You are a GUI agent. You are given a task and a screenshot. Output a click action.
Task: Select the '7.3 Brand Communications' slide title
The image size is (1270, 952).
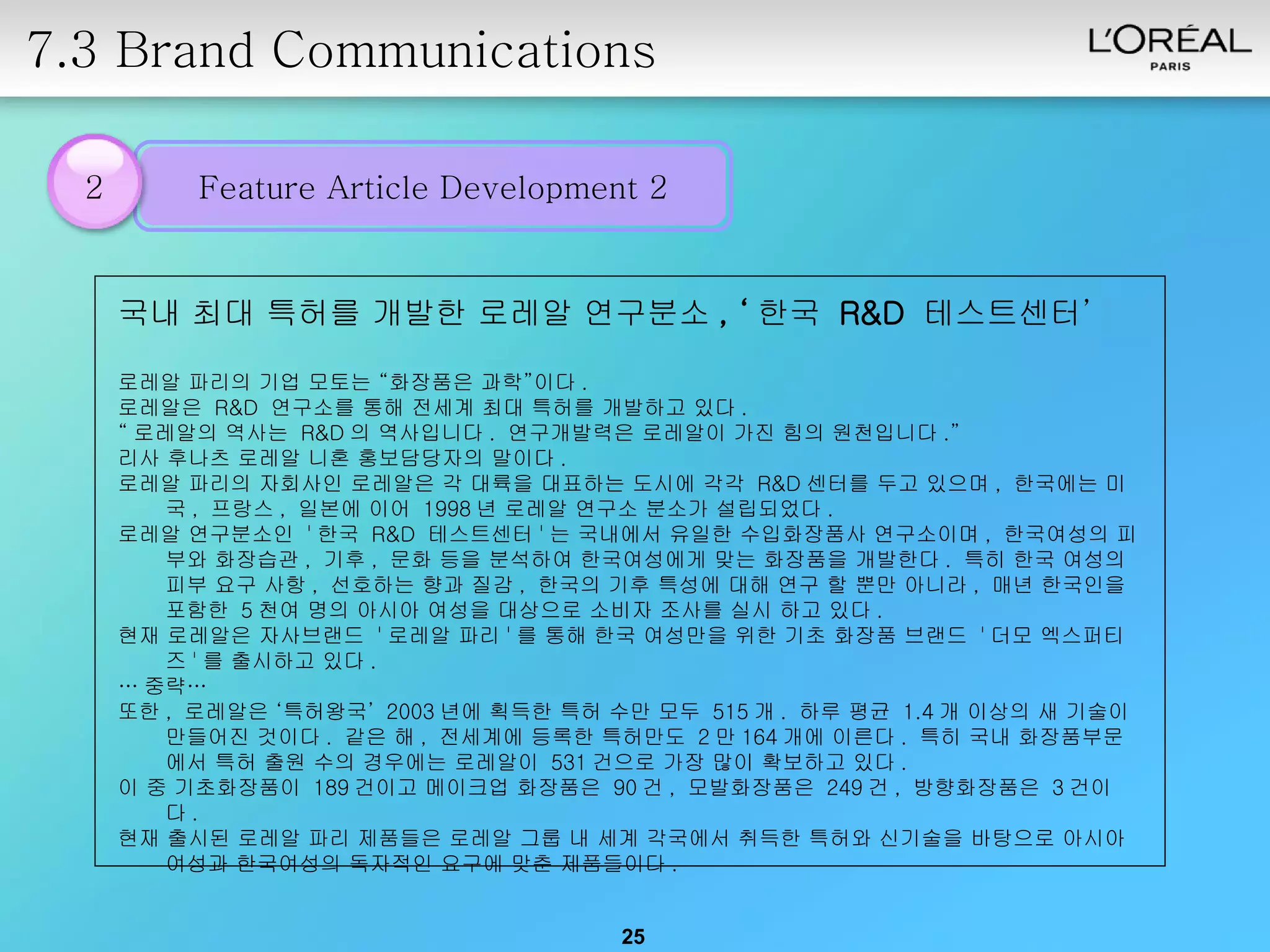click(x=342, y=50)
